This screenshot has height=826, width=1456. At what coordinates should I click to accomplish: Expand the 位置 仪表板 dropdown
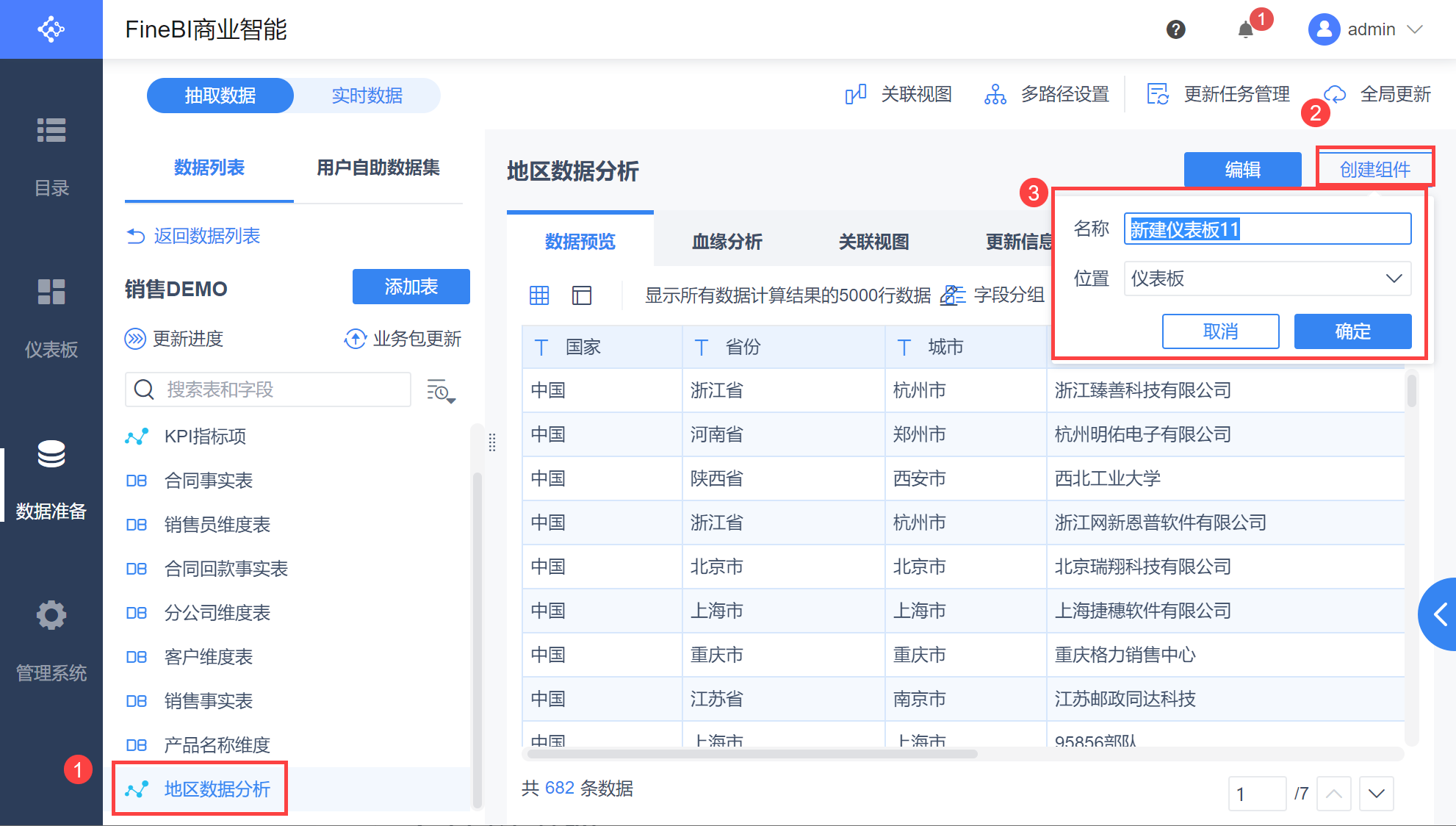point(1267,279)
